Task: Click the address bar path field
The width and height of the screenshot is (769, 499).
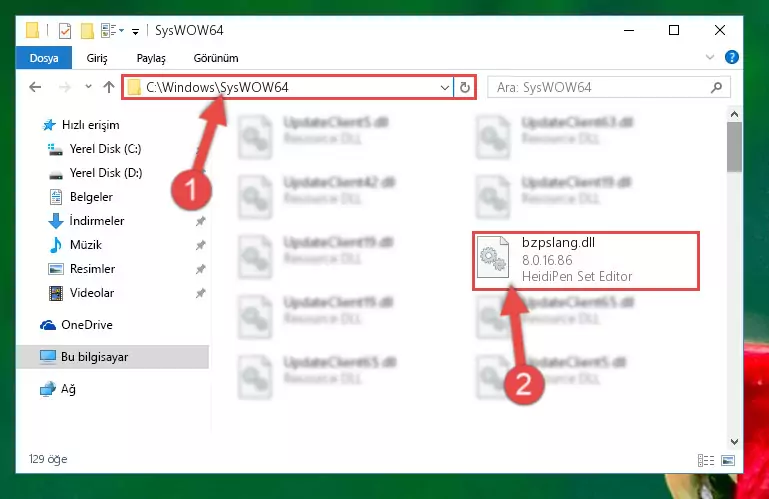Action: pos(288,87)
